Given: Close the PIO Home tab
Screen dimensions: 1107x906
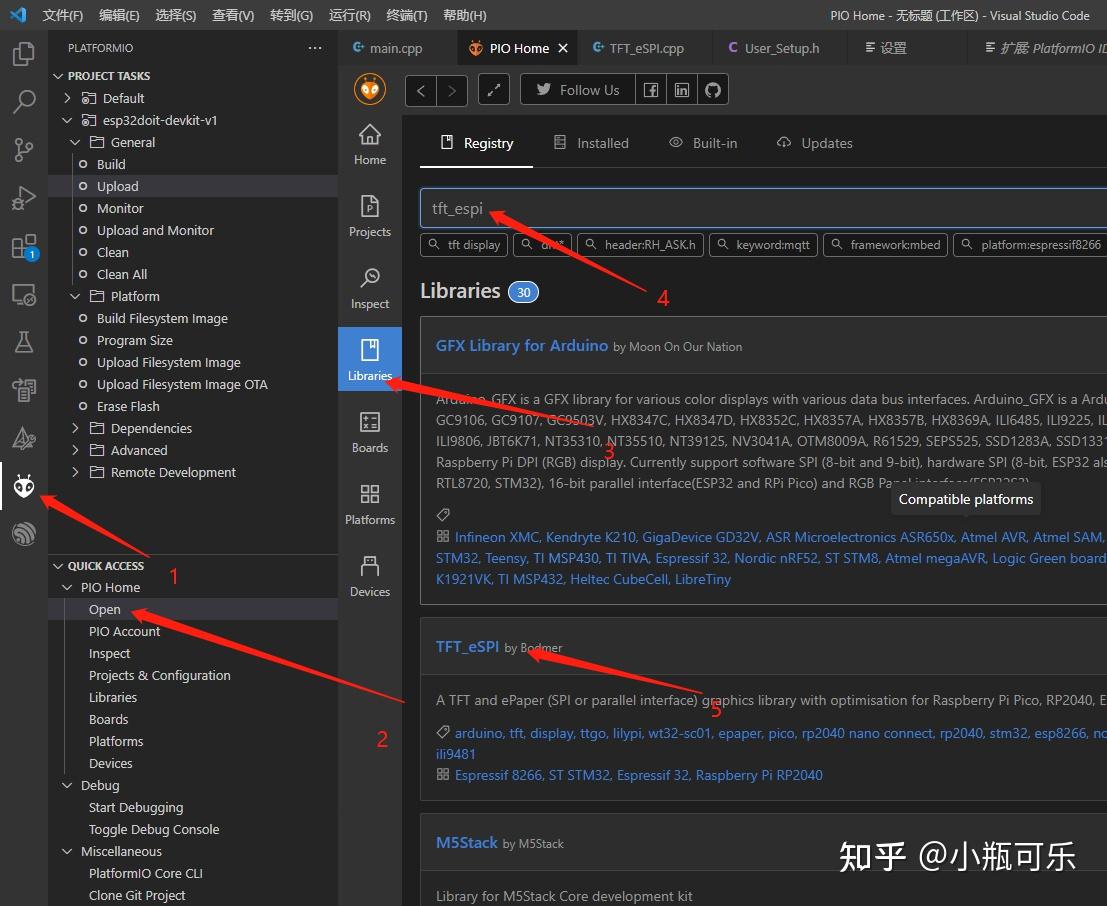Looking at the screenshot, I should pos(563,48).
